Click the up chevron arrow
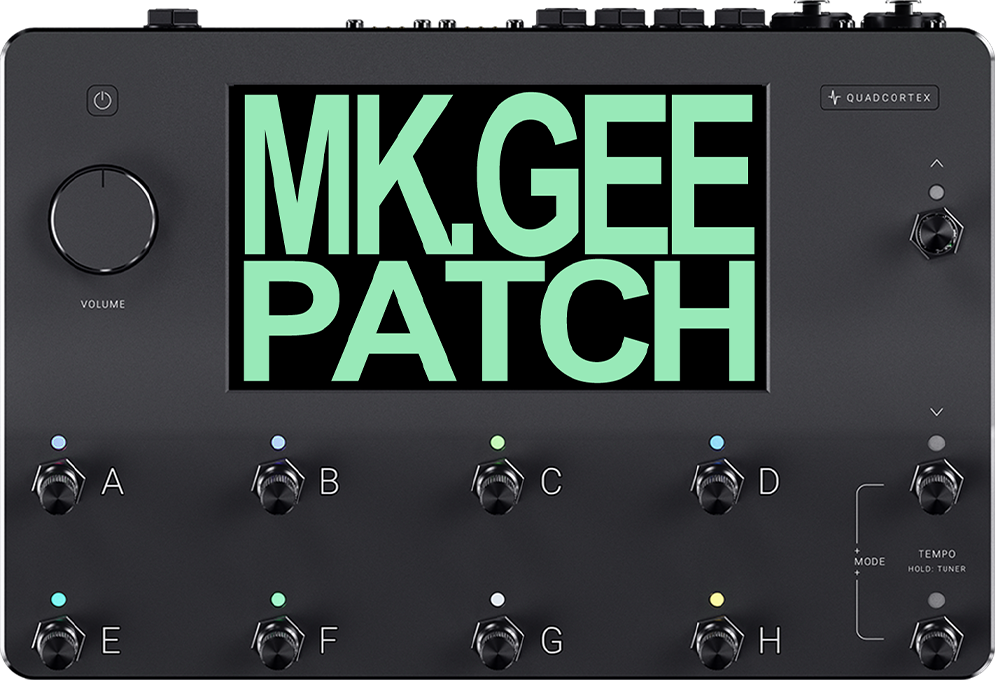 (937, 164)
